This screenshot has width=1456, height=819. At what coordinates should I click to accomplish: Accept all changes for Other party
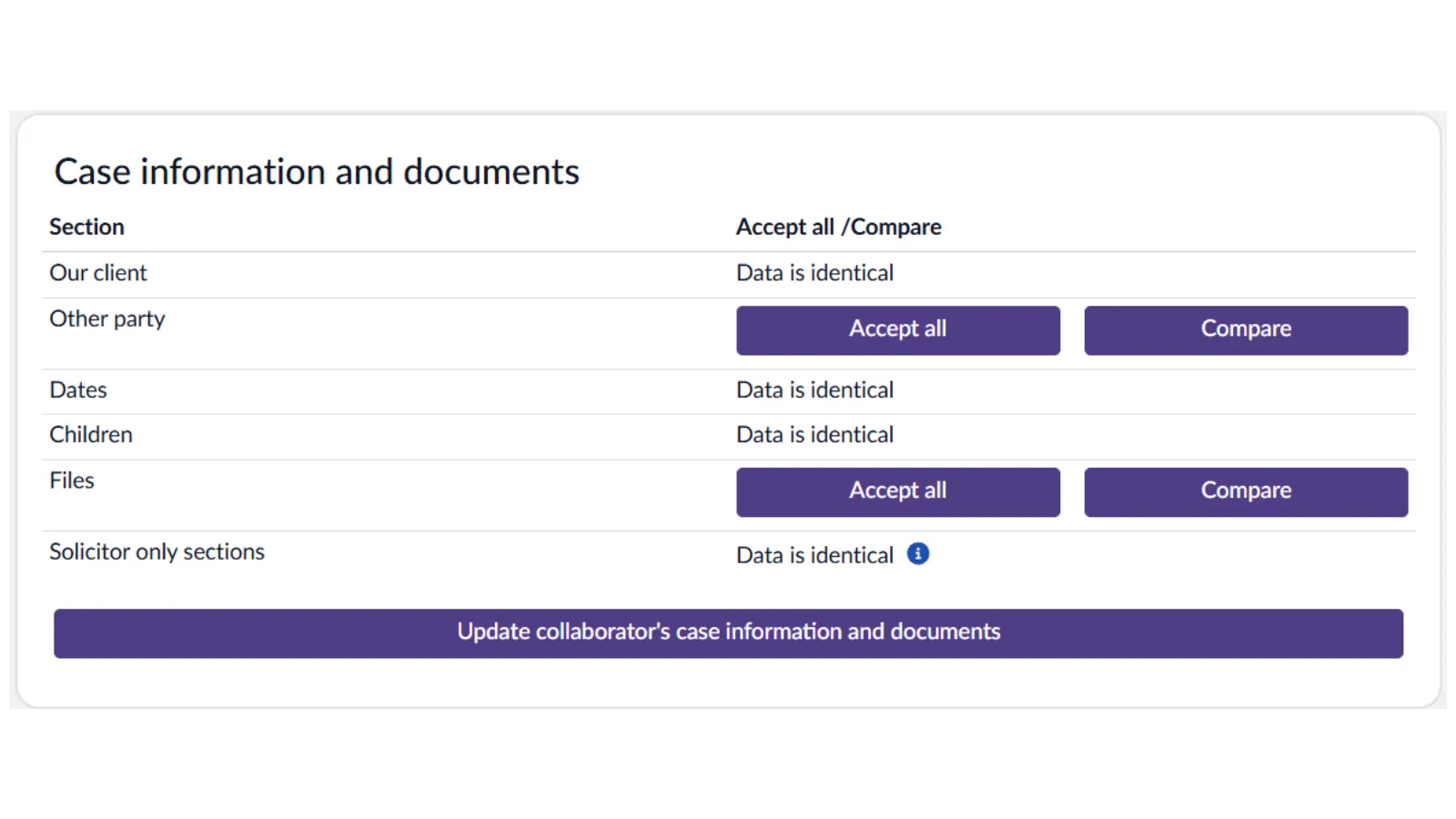[x=897, y=329]
